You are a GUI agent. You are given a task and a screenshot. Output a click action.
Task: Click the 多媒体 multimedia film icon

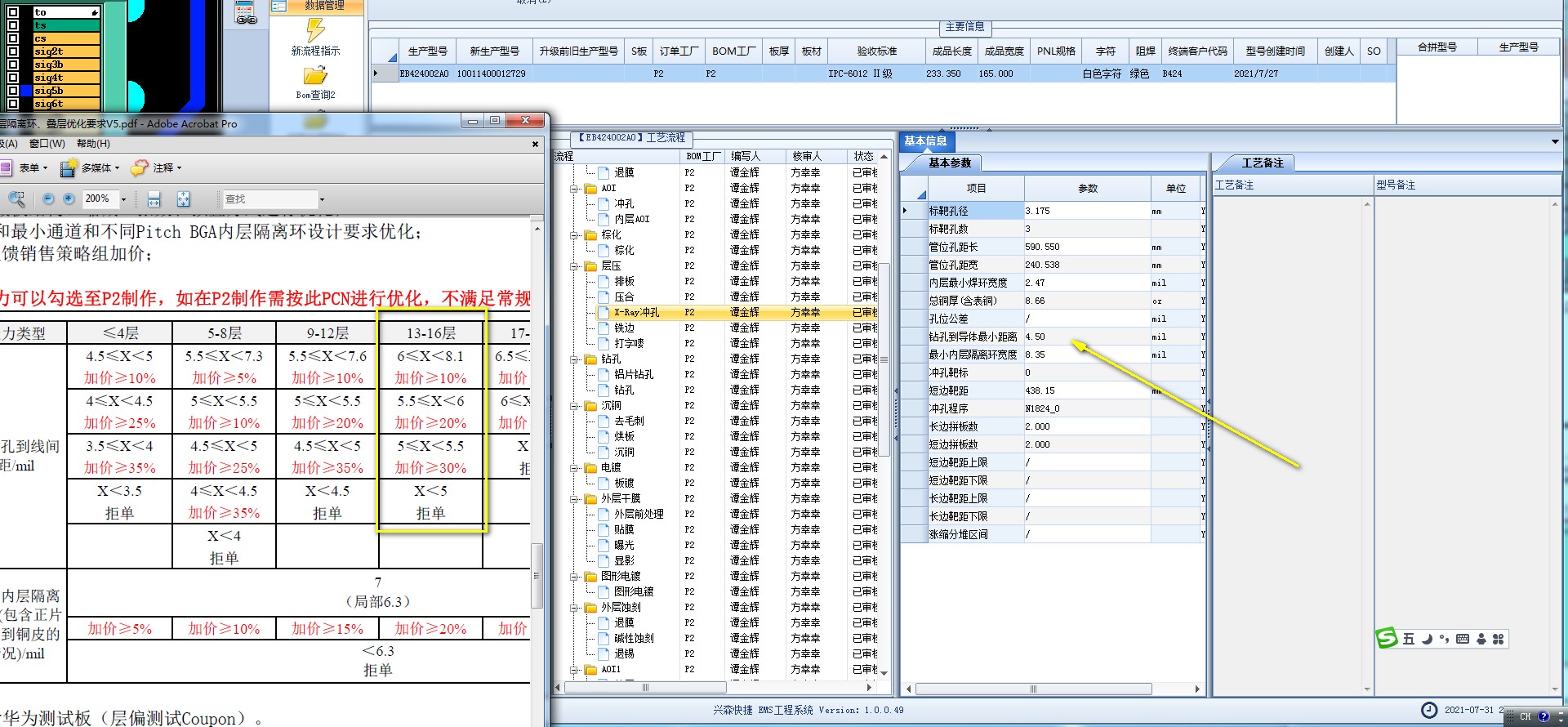[x=69, y=167]
